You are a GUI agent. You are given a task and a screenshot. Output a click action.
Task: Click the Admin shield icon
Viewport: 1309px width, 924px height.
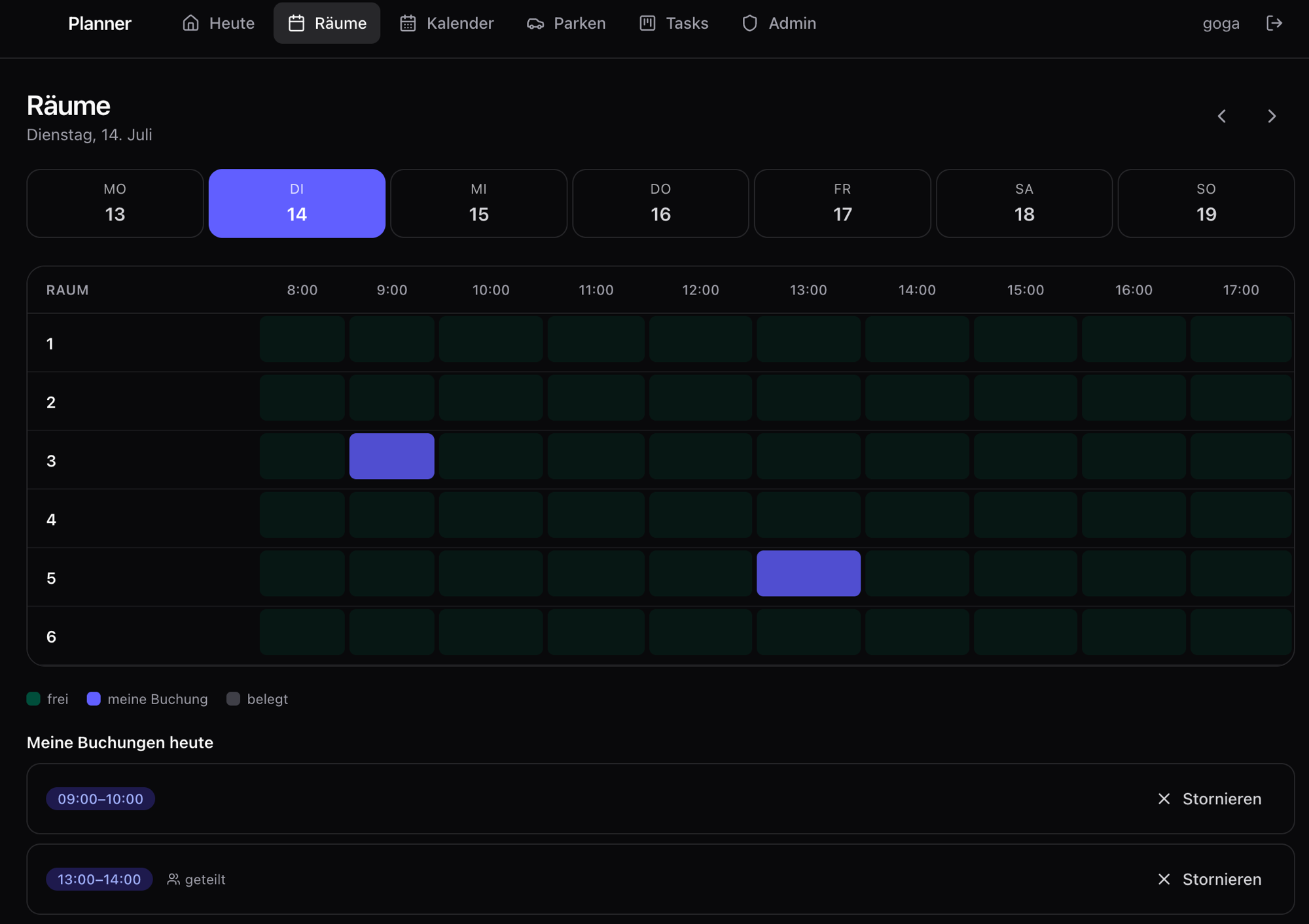[x=749, y=24]
